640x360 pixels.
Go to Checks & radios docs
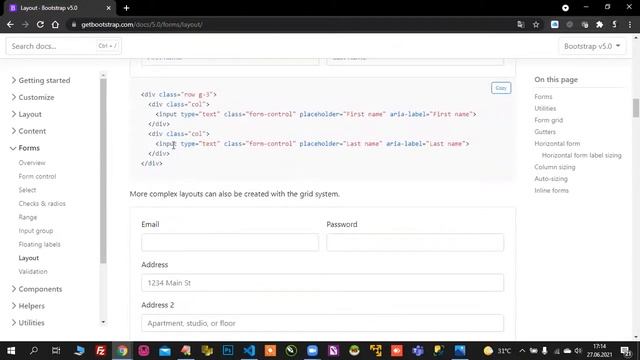click(x=42, y=203)
